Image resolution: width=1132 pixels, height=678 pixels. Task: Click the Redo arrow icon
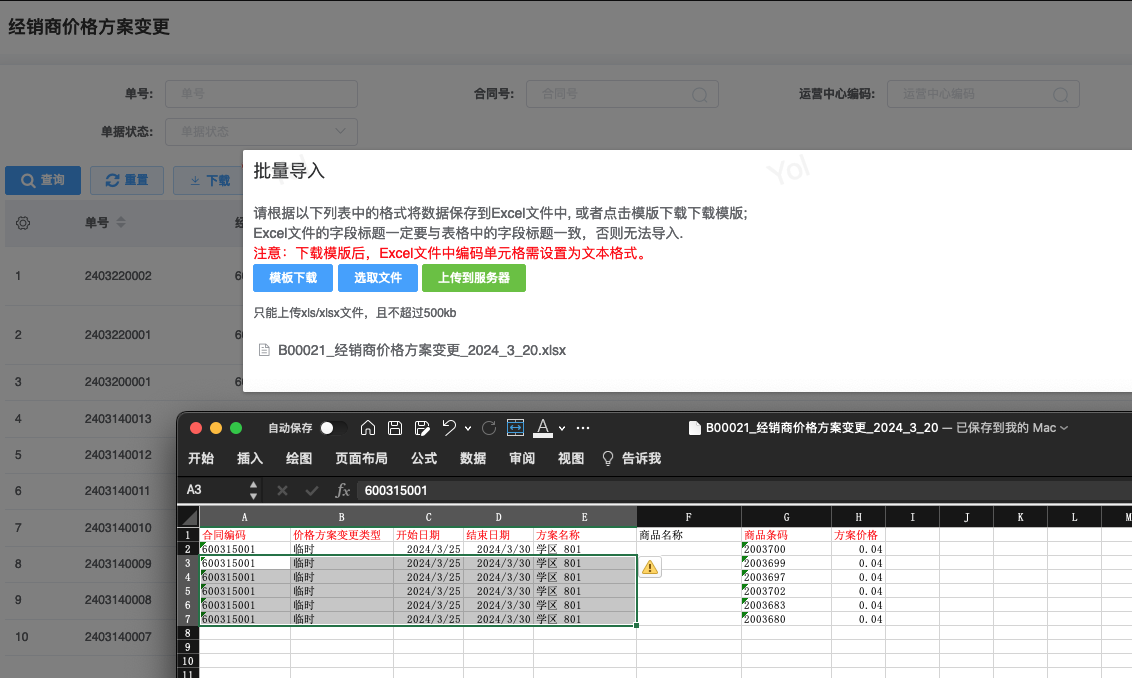[489, 428]
